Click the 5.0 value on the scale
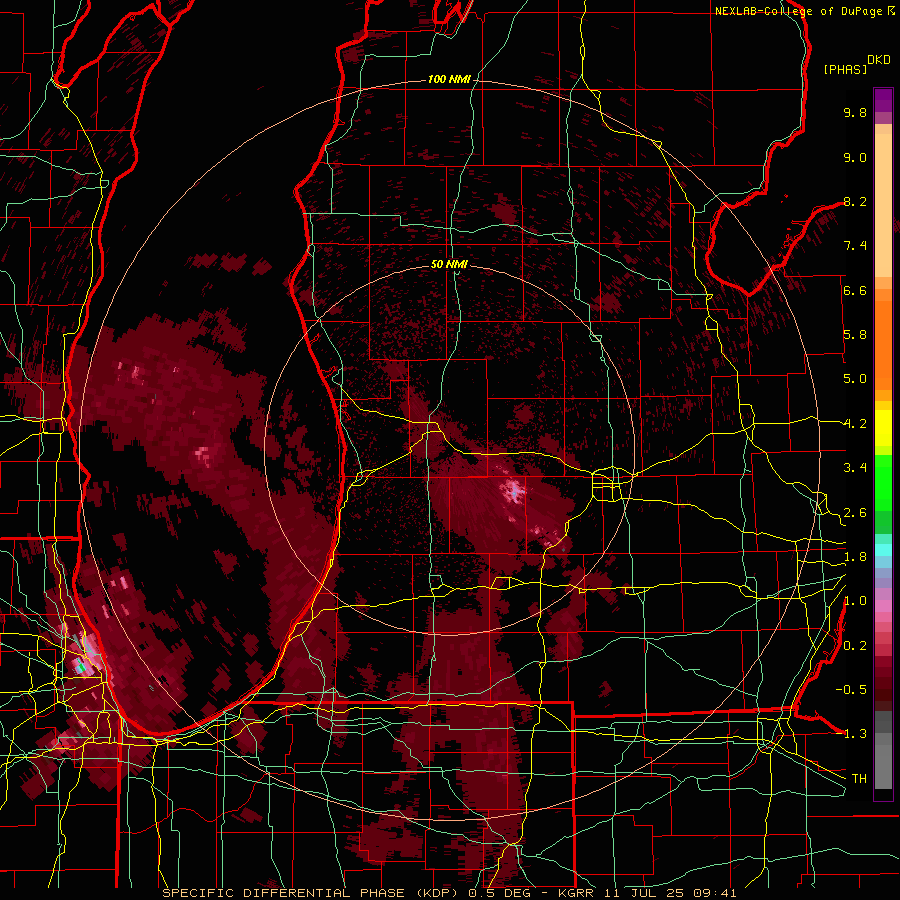The height and width of the screenshot is (900, 900). click(855, 379)
